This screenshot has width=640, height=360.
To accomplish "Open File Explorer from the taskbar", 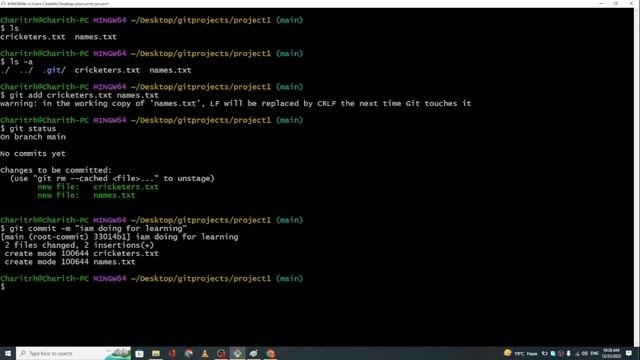I will [156, 353].
